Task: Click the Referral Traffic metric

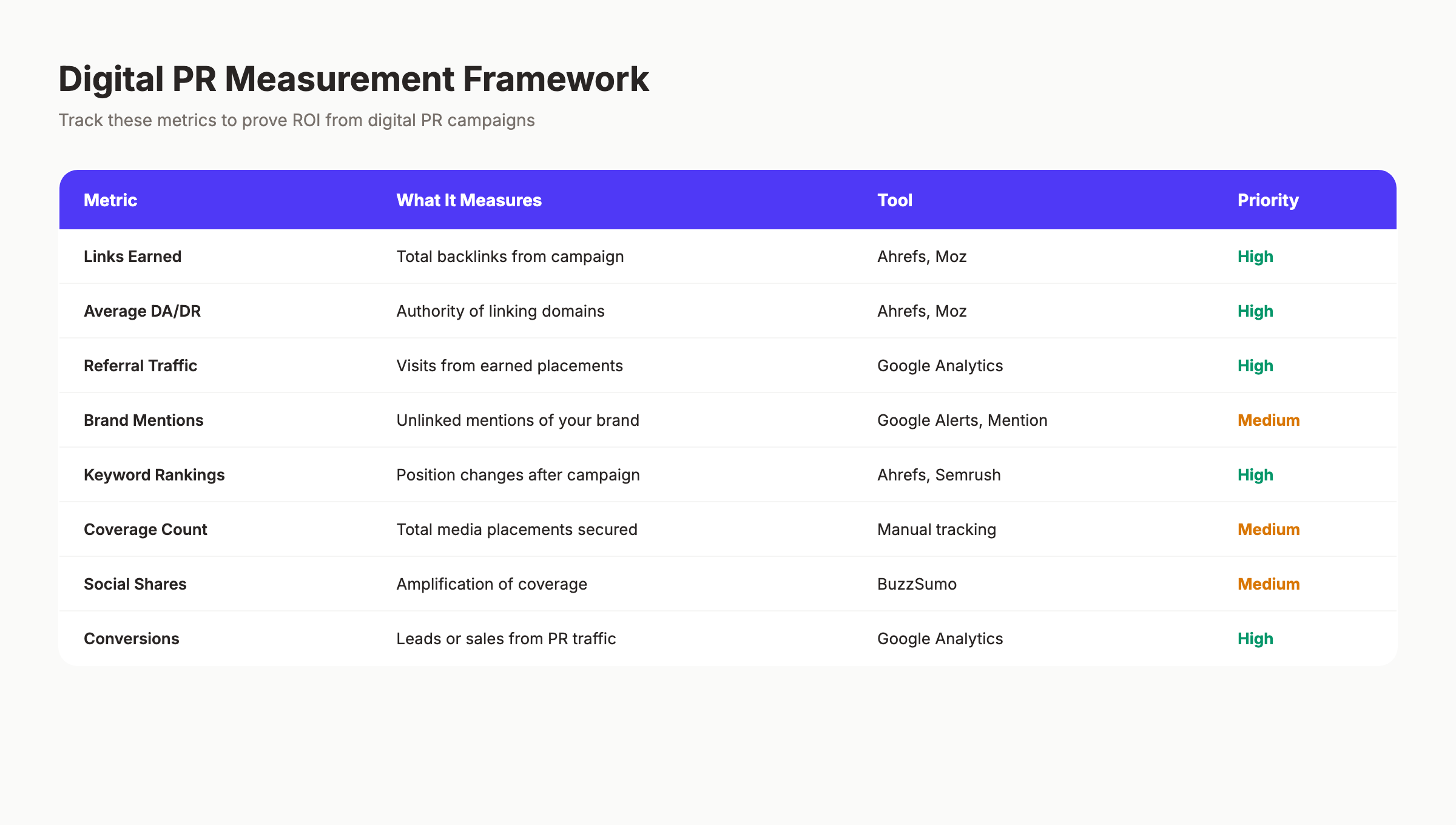Action: pyautogui.click(x=140, y=365)
